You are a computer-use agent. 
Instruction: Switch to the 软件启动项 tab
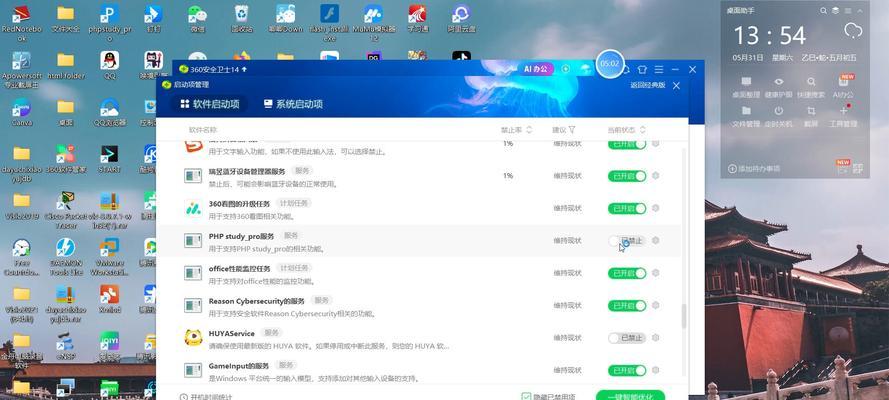tap(210, 104)
